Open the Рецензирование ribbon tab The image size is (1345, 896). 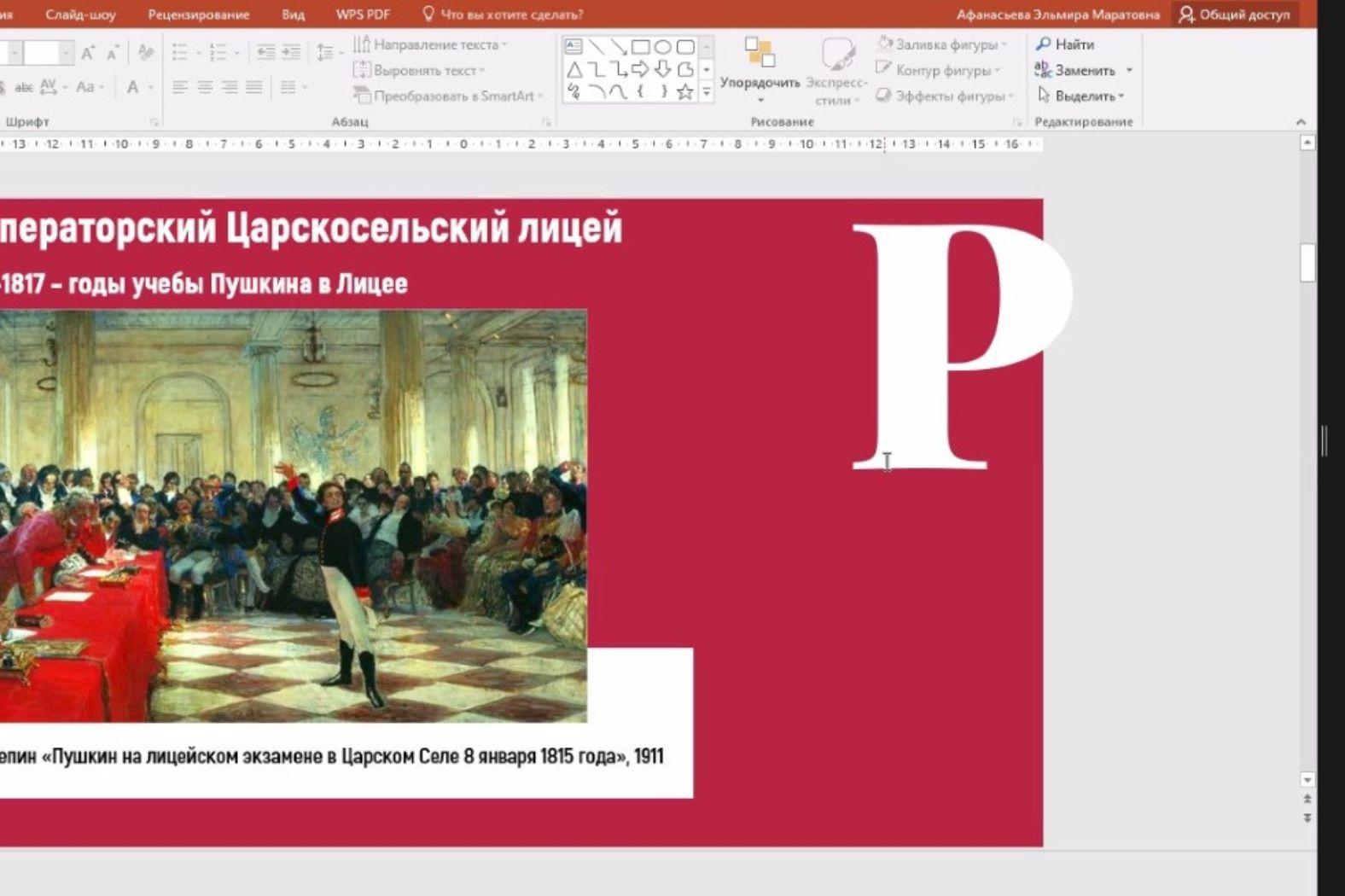pos(198,15)
